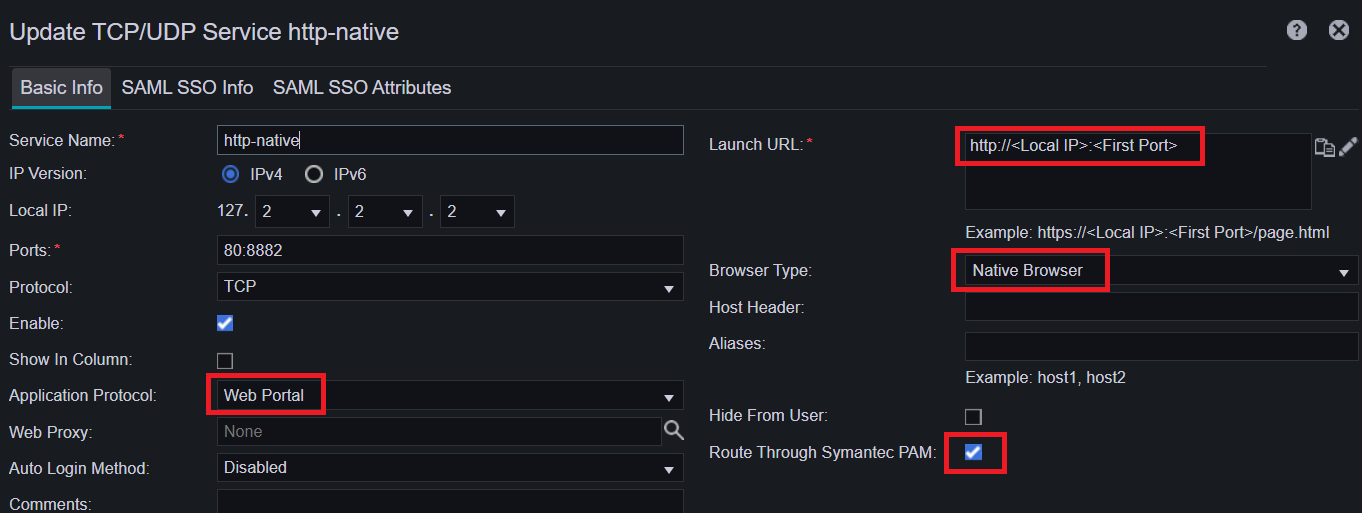Click the paste icon beside Launch URL
1362x513 pixels.
(x=1324, y=147)
